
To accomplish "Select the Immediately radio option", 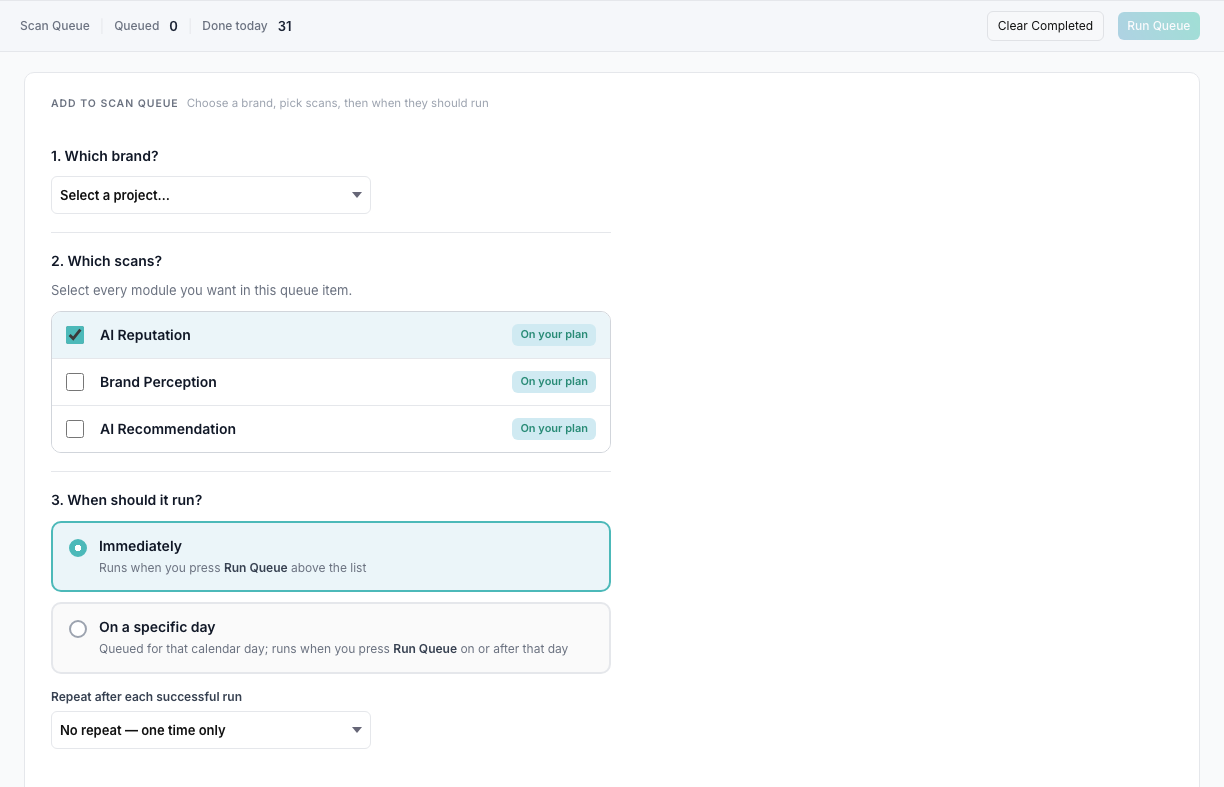I will tap(78, 548).
